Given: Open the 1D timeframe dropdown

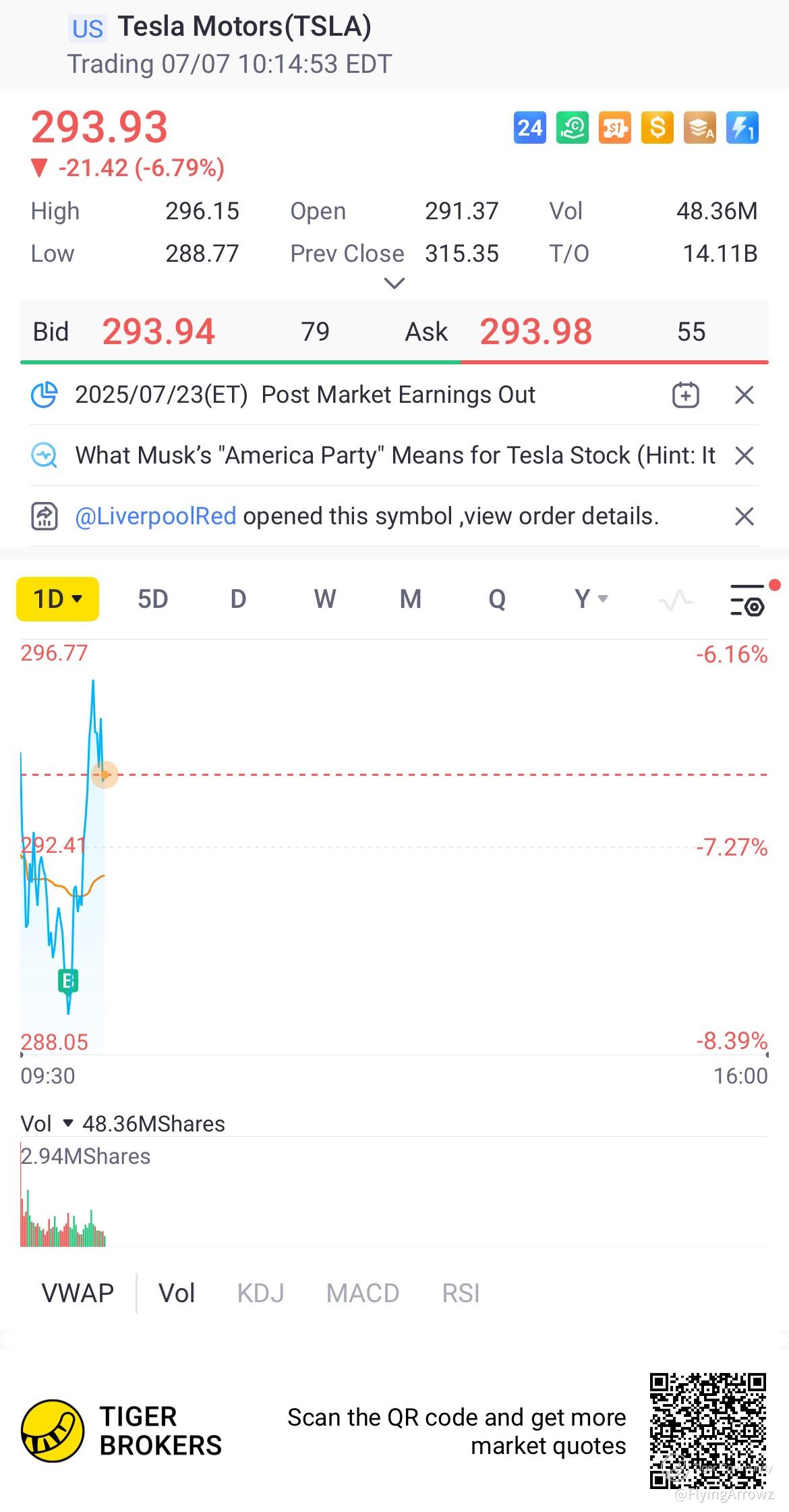Looking at the screenshot, I should [58, 599].
